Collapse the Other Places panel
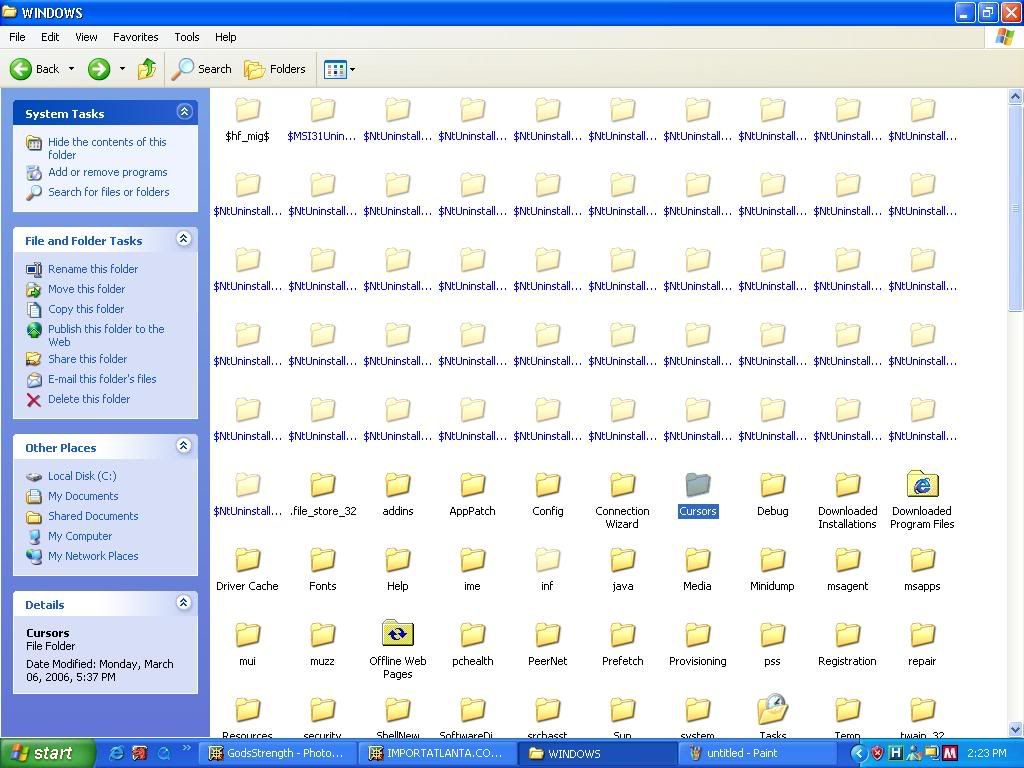This screenshot has width=1024, height=768. pos(183,446)
